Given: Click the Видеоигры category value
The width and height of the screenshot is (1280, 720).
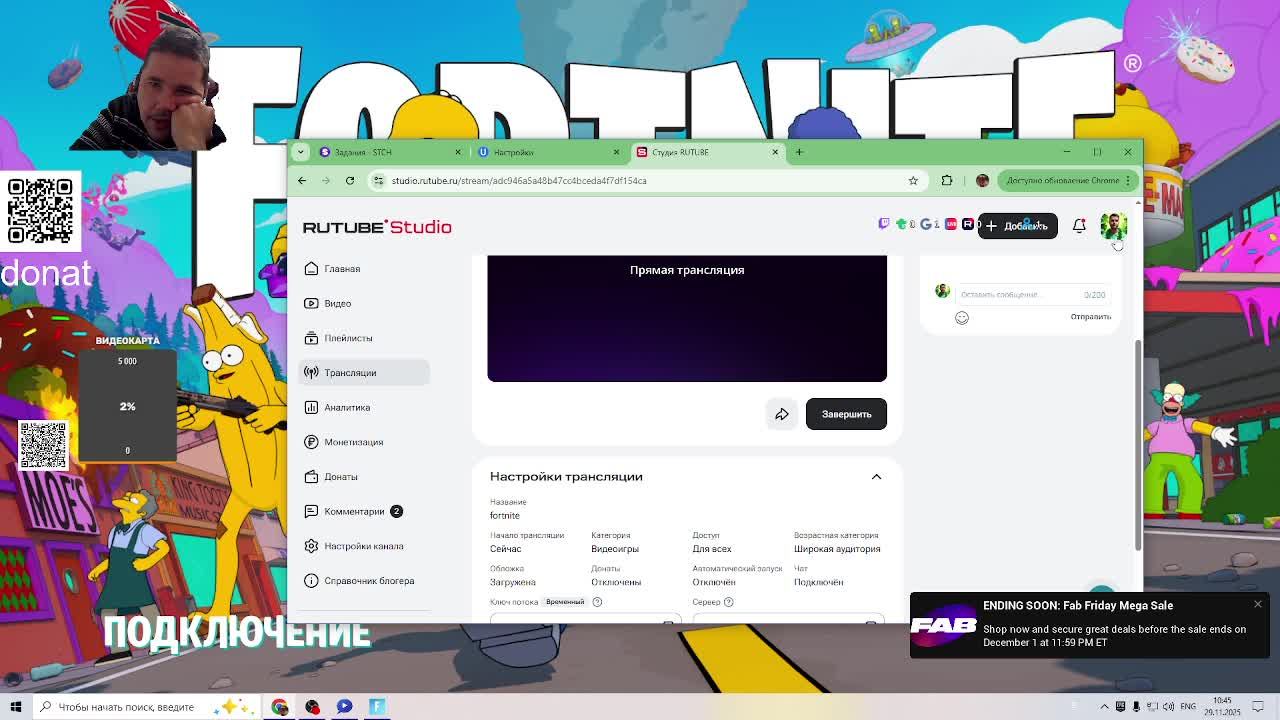Looking at the screenshot, I should pos(615,549).
